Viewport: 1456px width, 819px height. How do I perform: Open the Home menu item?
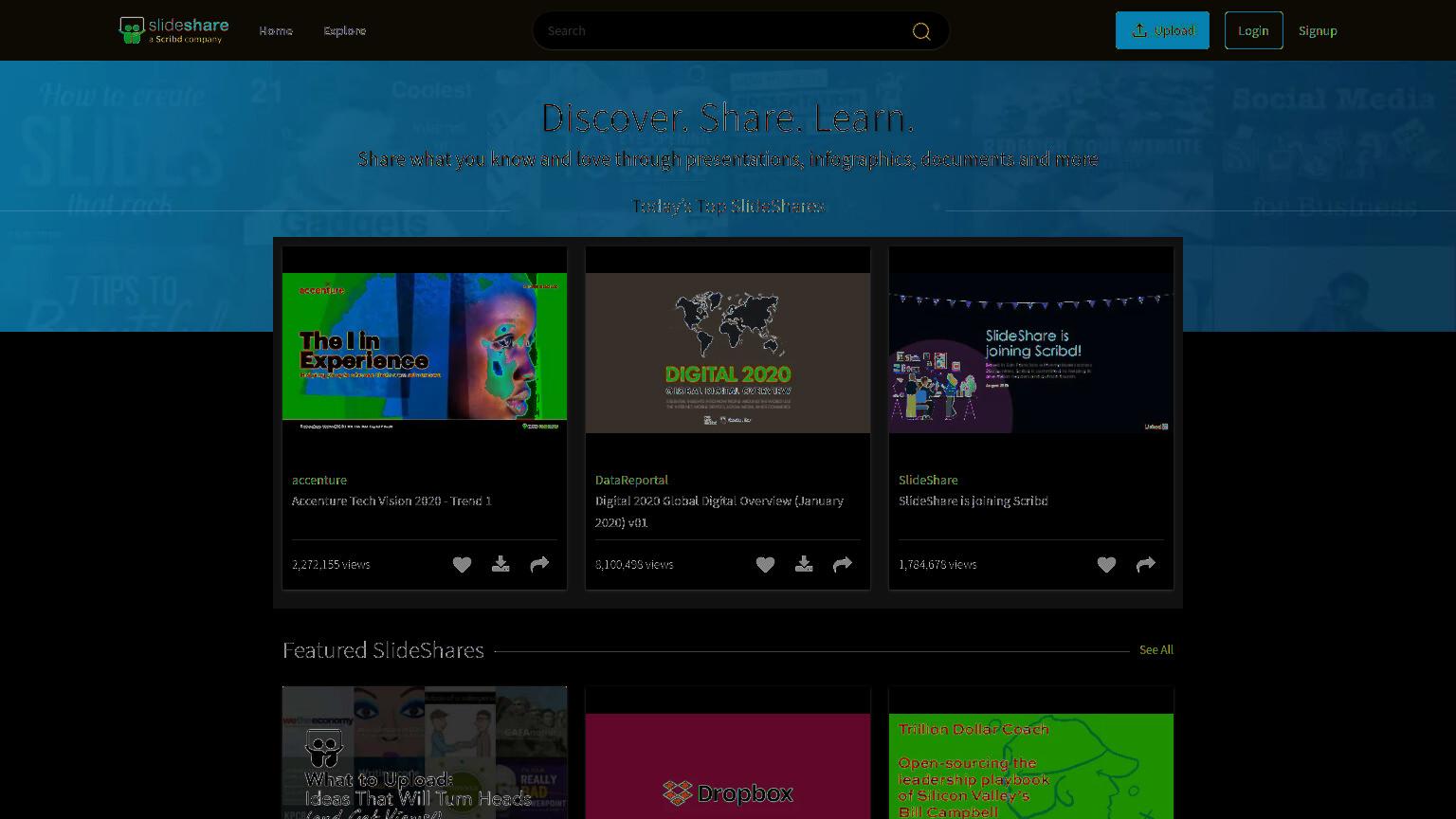click(276, 30)
